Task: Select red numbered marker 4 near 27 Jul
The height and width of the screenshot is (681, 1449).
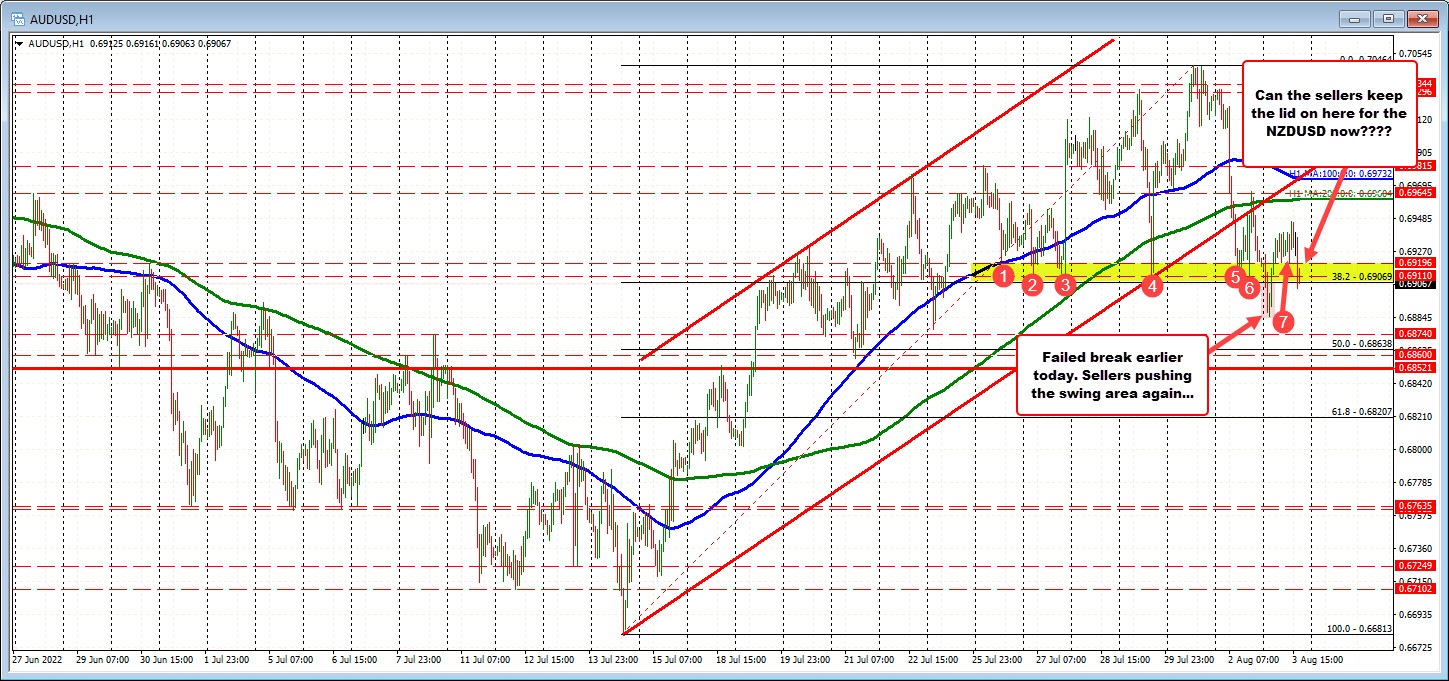Action: (x=1152, y=286)
